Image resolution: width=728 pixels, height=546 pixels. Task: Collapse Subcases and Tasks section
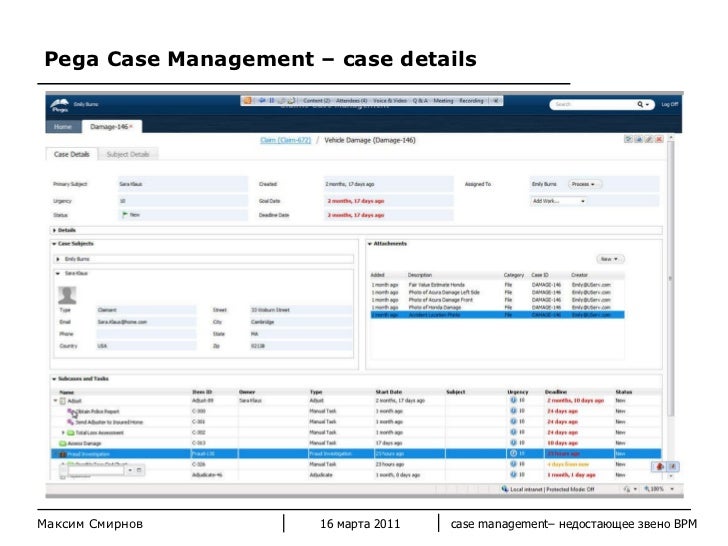coord(54,379)
